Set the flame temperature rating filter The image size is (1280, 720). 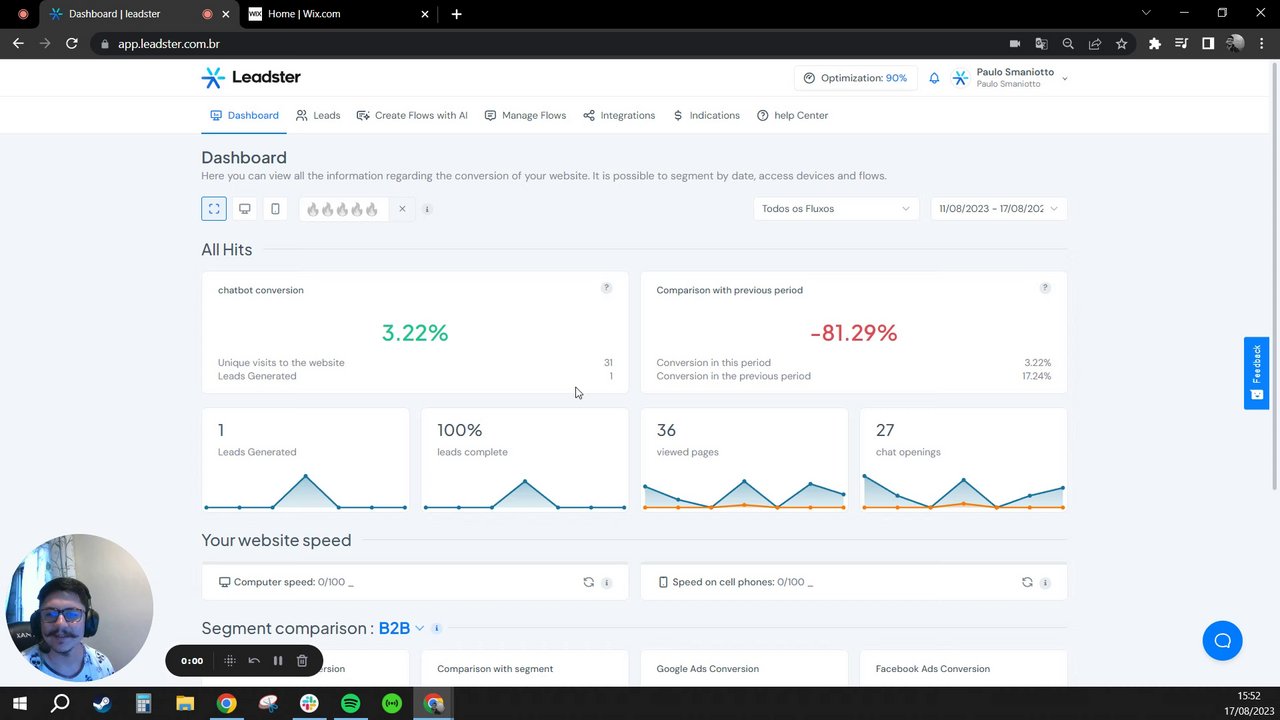click(342, 209)
